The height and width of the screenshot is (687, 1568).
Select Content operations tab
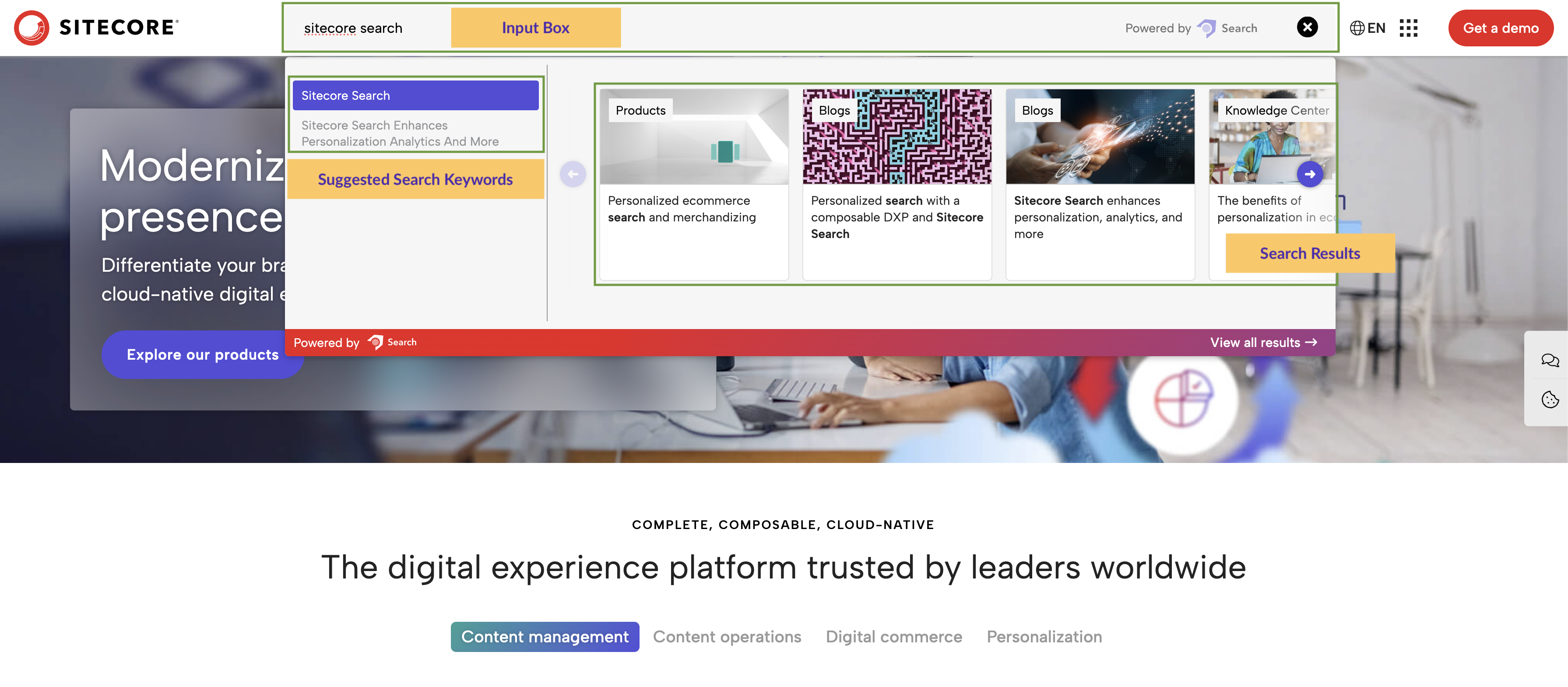[x=727, y=636]
